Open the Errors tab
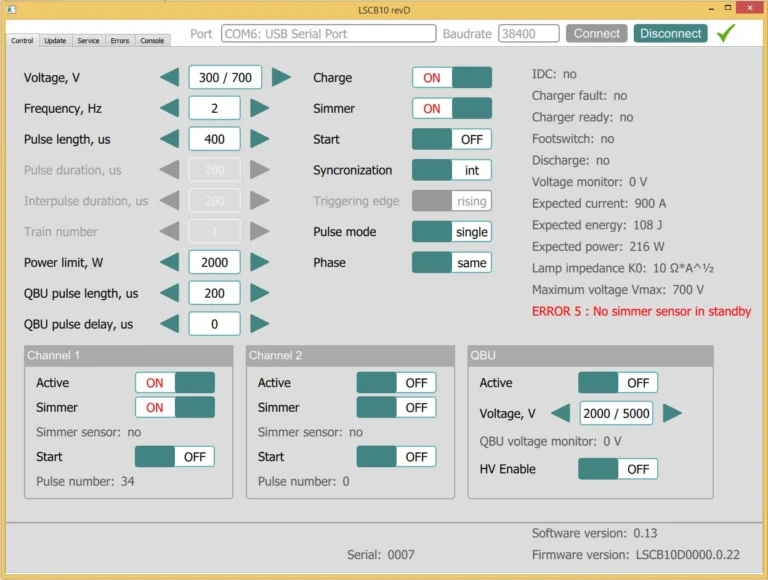 click(120, 41)
